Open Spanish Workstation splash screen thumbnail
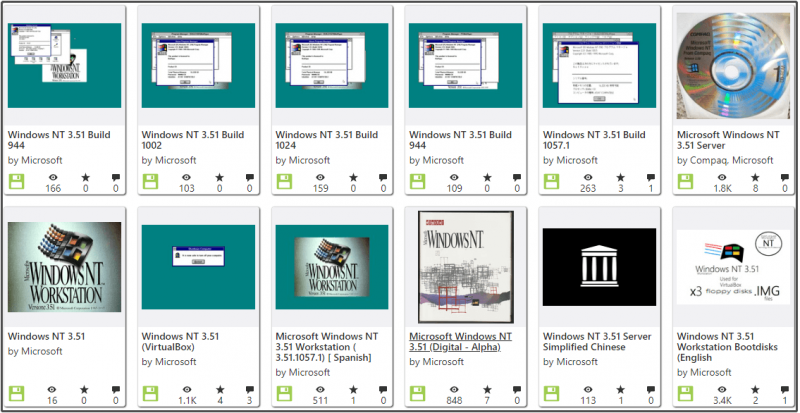Viewport: 800px width, 413px height. pyautogui.click(x=332, y=267)
